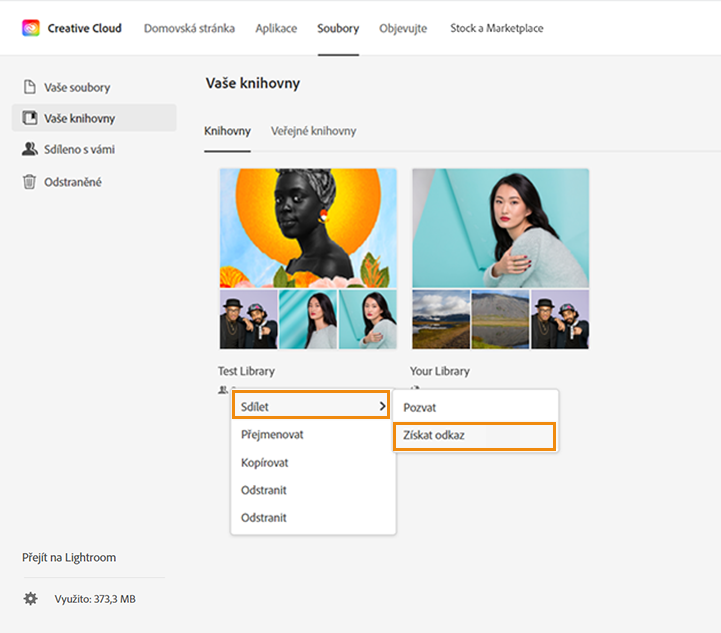
Task: Switch to the Soubory tab
Action: point(338,28)
